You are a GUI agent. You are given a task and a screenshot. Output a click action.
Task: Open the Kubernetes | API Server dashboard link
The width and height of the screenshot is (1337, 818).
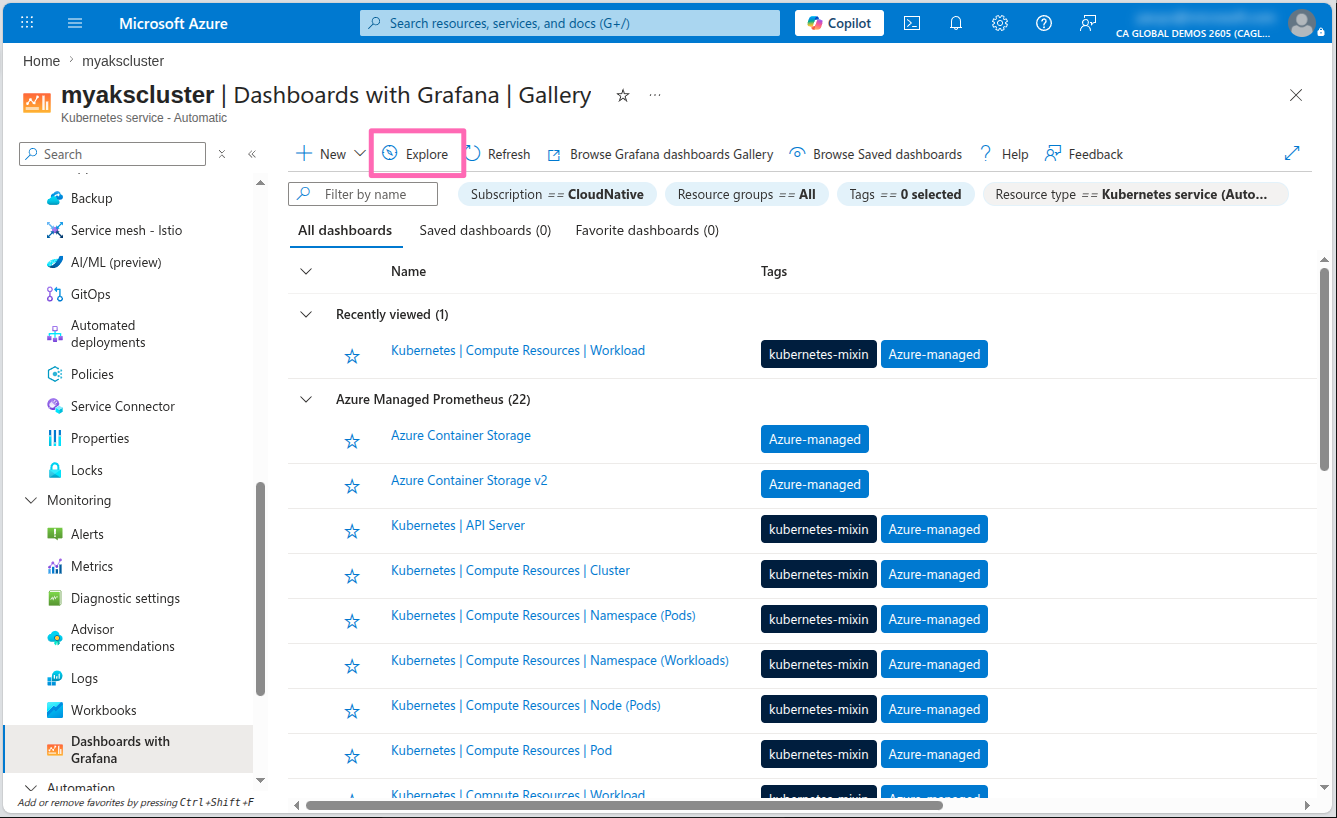[458, 525]
